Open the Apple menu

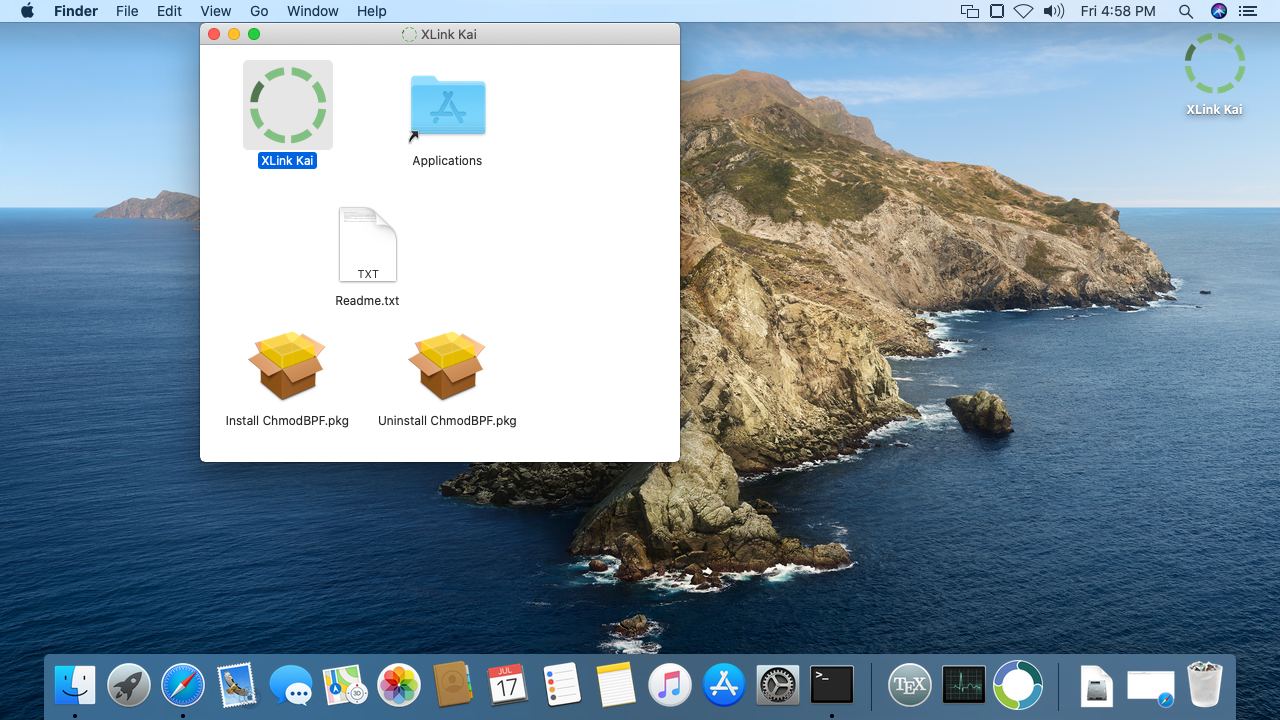tap(27, 11)
